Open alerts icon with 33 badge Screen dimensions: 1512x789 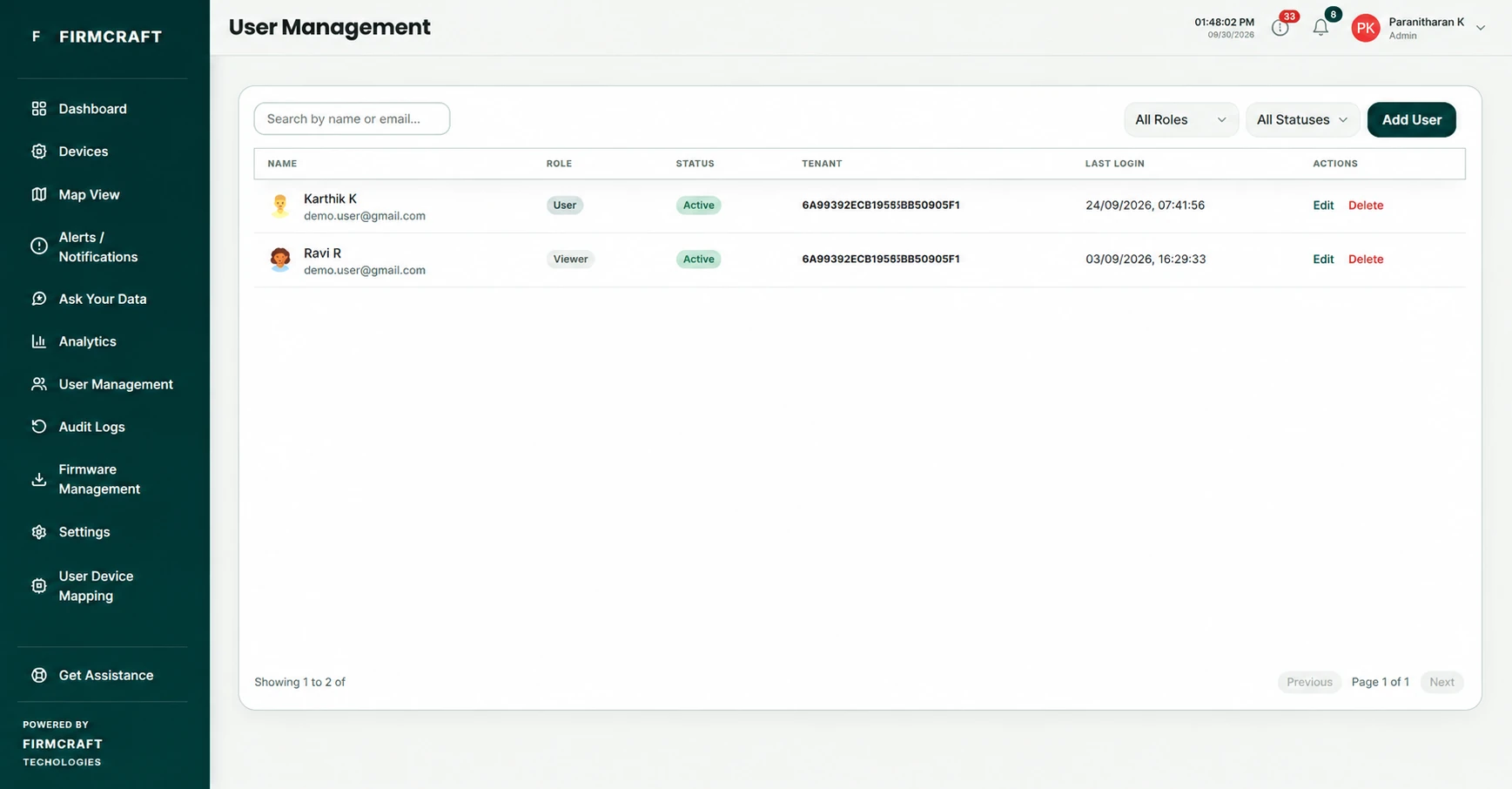(1280, 27)
